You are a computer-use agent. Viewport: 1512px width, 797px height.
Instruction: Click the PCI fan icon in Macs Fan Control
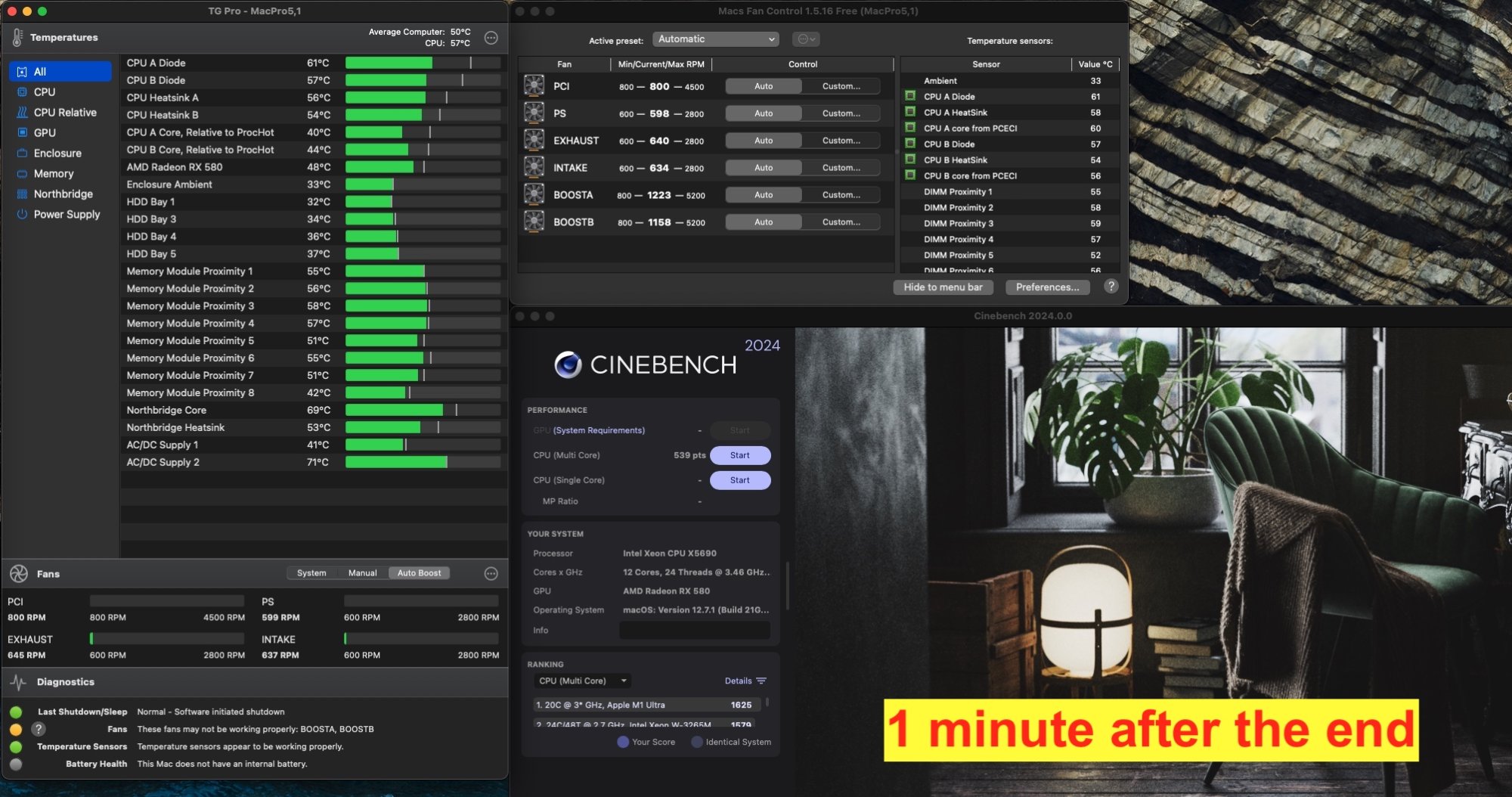pos(534,86)
